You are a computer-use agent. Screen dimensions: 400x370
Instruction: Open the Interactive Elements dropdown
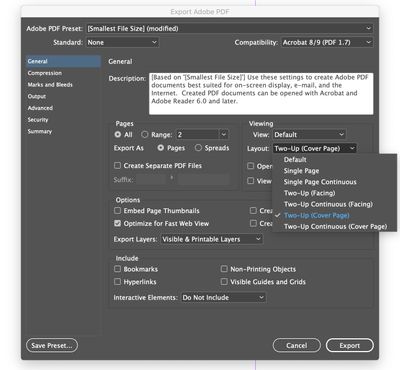[223, 297]
